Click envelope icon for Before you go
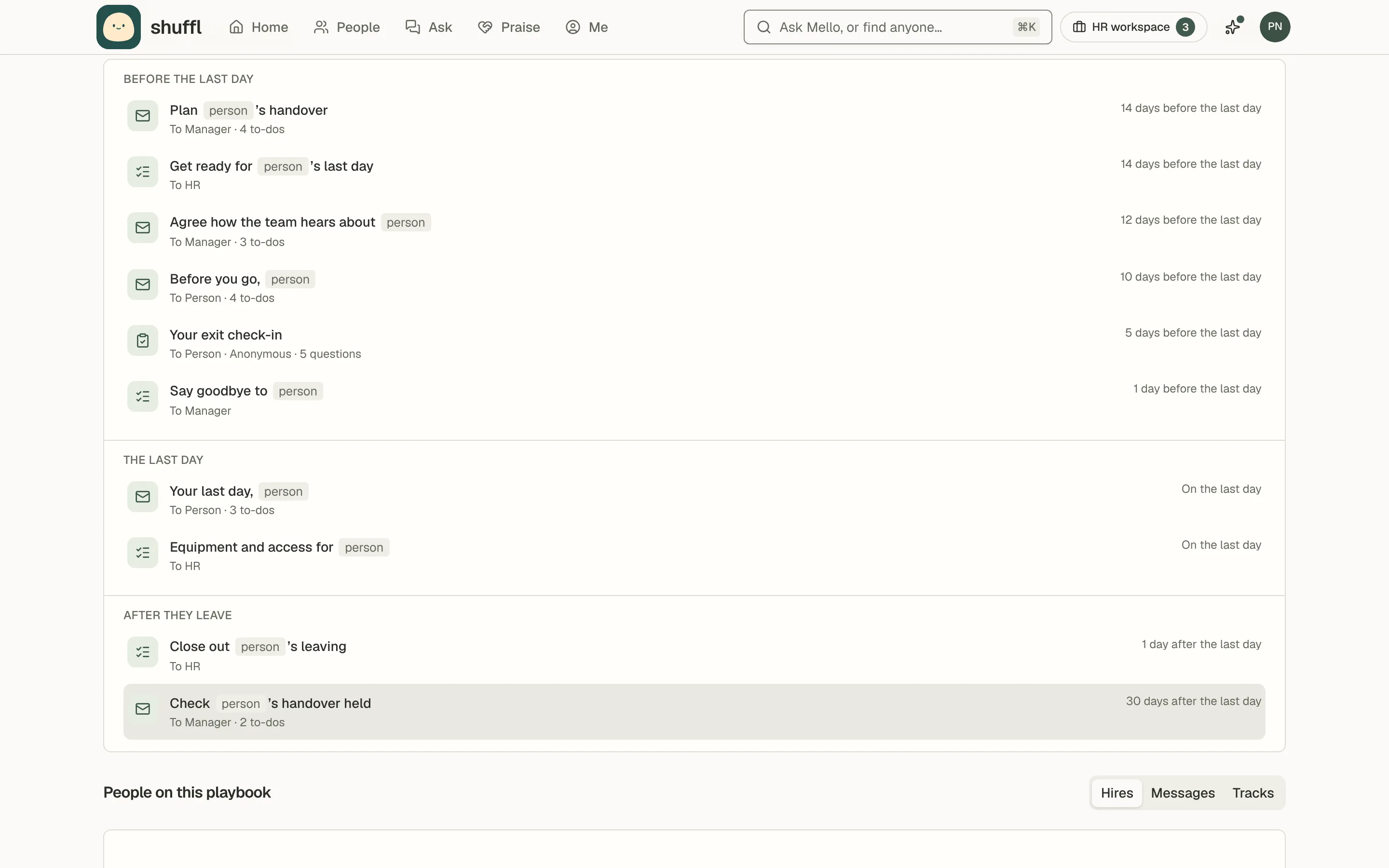Screen dimensions: 1389x868 click(x=142, y=285)
